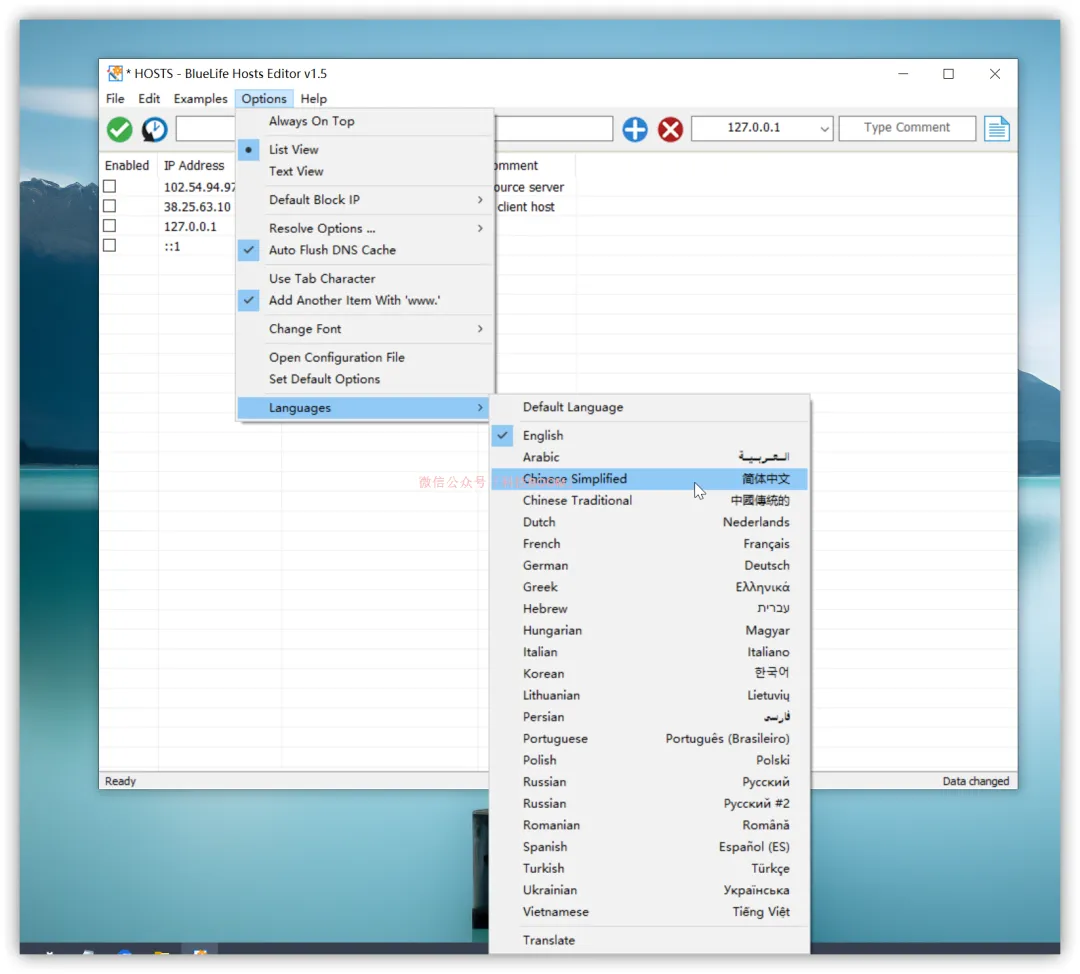Click the blue plus Add icon

pos(634,129)
